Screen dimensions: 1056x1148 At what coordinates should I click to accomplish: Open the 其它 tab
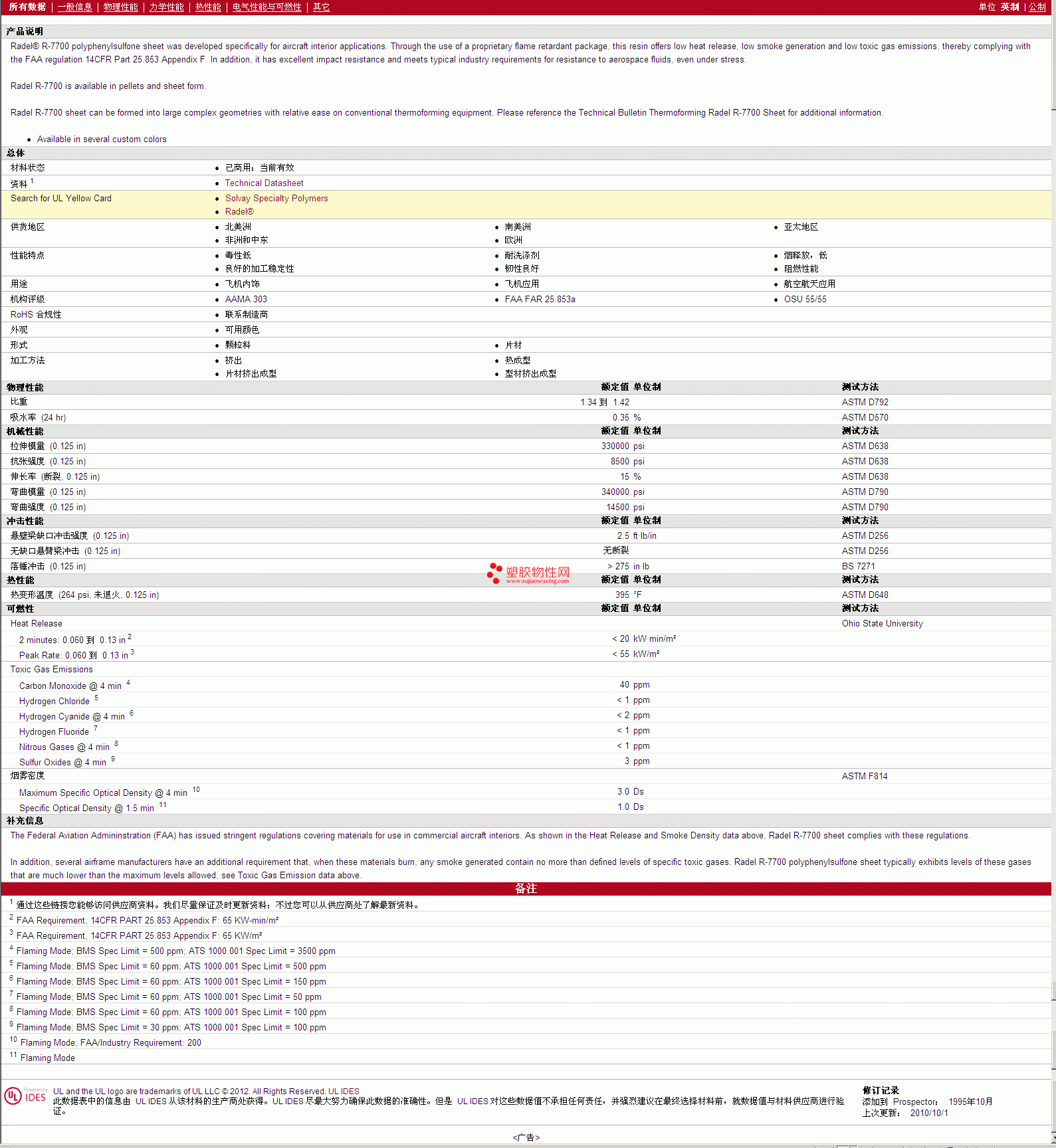(x=321, y=7)
